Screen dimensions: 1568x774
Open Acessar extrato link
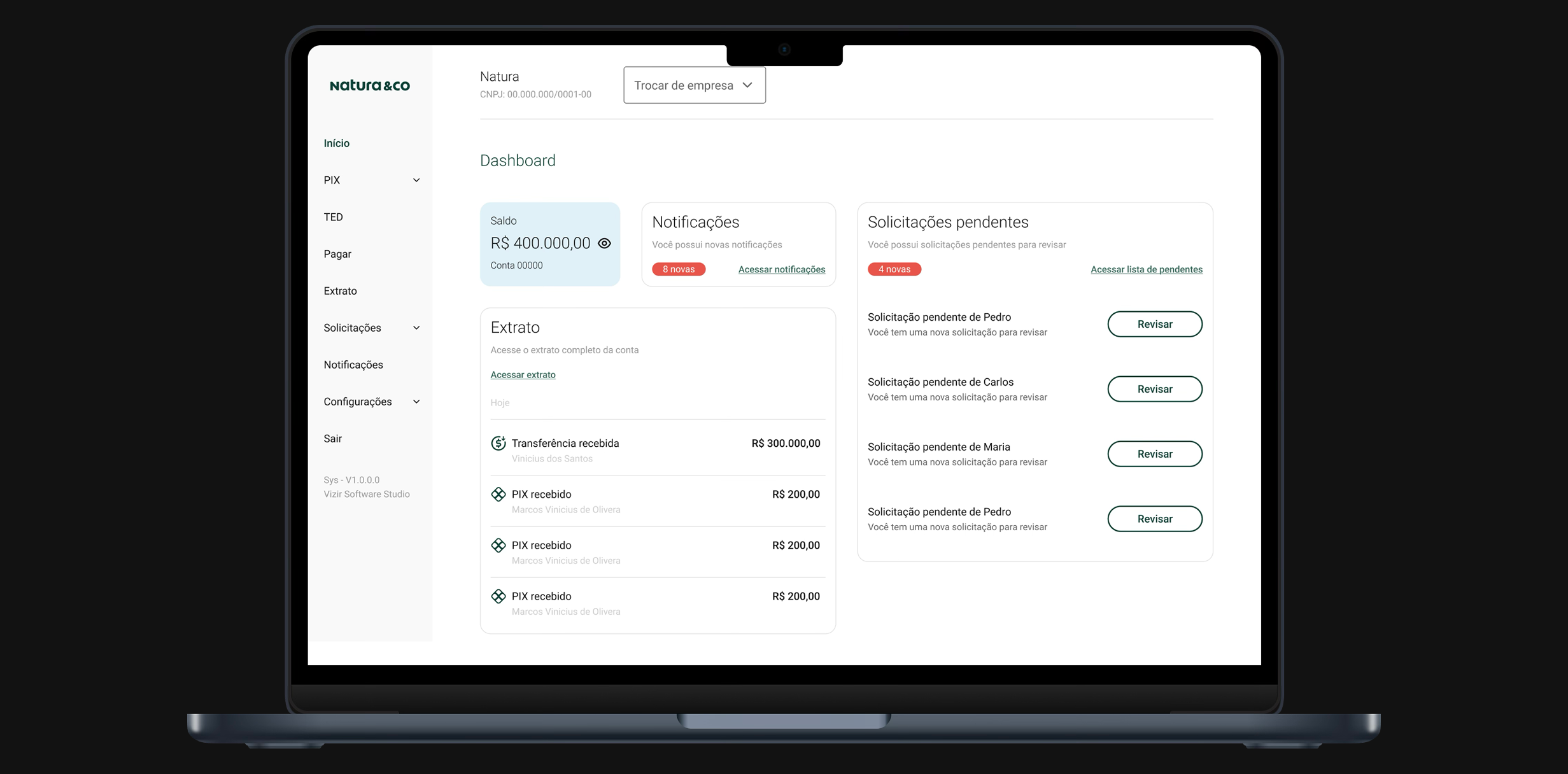523,374
